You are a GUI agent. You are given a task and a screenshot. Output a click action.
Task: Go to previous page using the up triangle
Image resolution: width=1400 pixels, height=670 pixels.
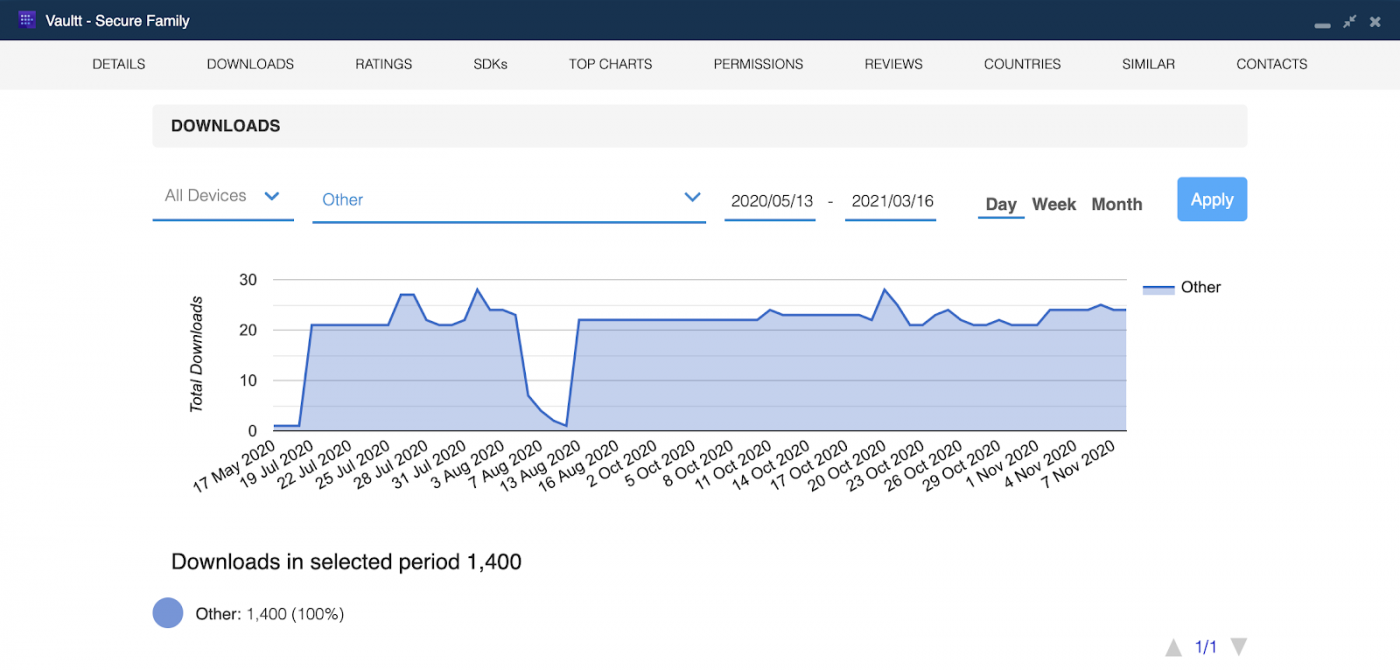1174,648
